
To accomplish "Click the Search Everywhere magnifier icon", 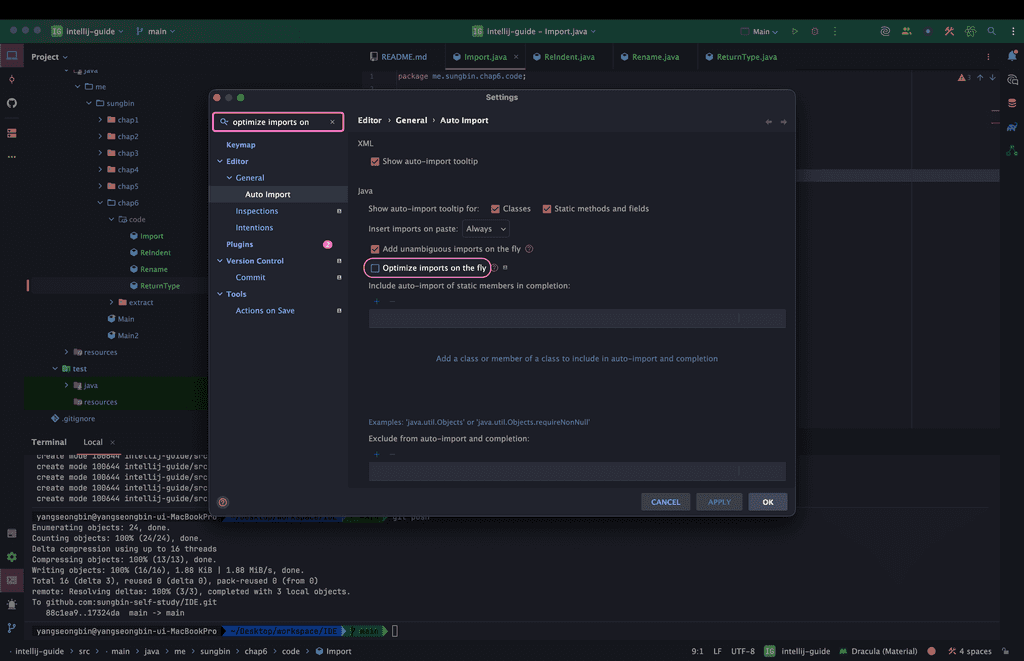I will pos(991,32).
